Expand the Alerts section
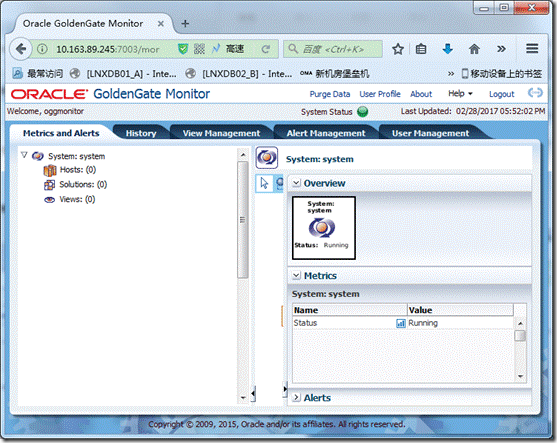Viewport: 557px width, 443px height. (296, 398)
